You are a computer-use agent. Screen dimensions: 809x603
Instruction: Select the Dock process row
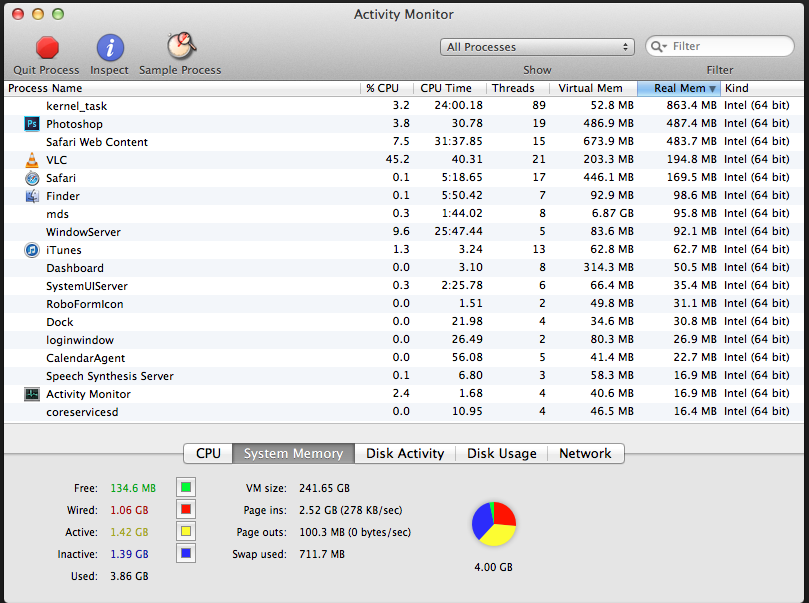click(404, 322)
